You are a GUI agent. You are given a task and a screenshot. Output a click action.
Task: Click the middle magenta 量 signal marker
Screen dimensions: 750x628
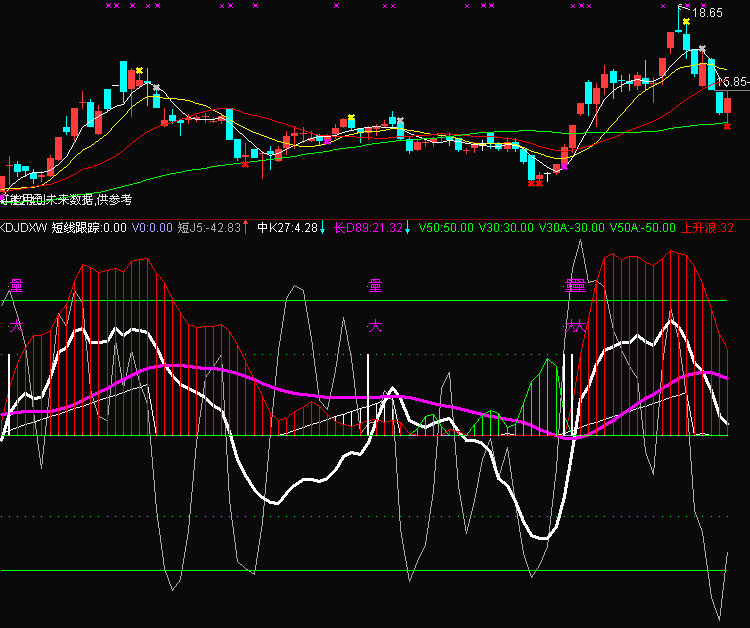point(375,286)
